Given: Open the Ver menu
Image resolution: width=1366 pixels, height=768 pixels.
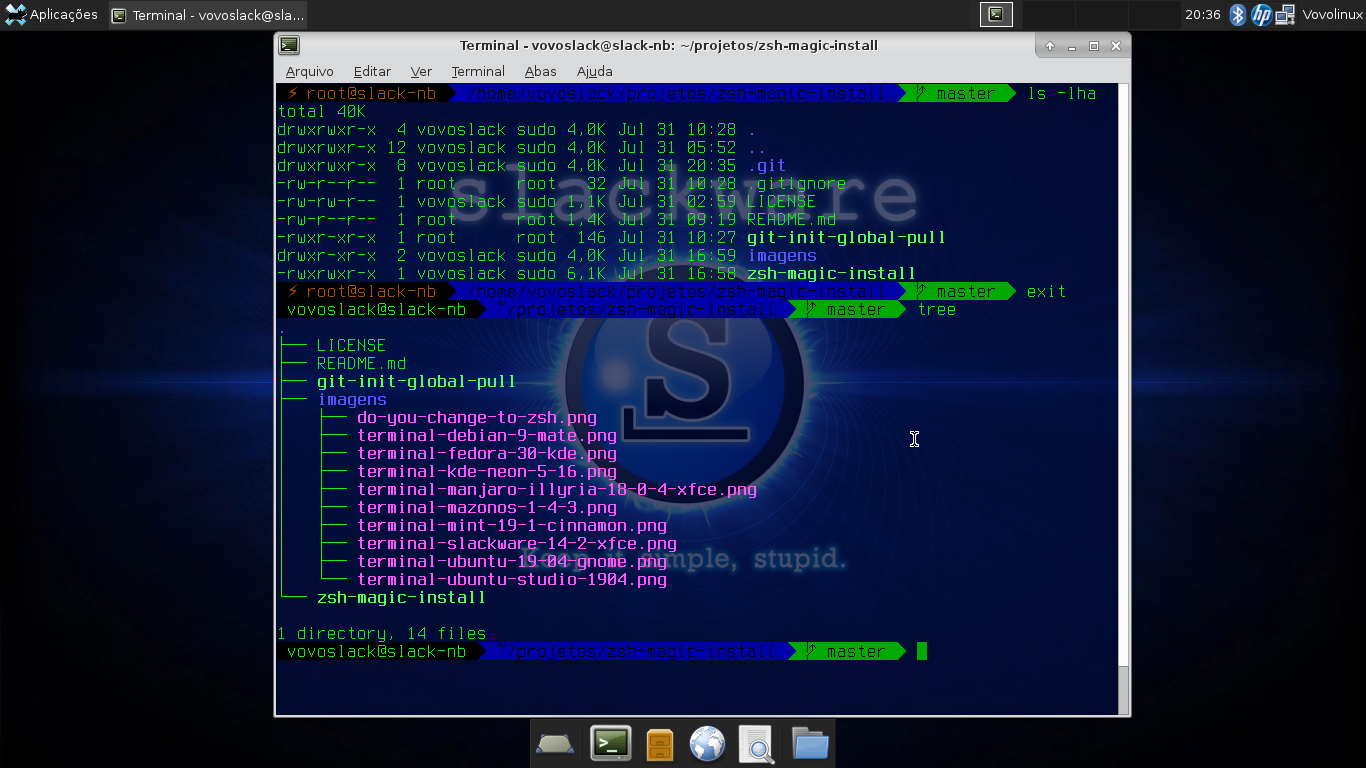Looking at the screenshot, I should [421, 71].
